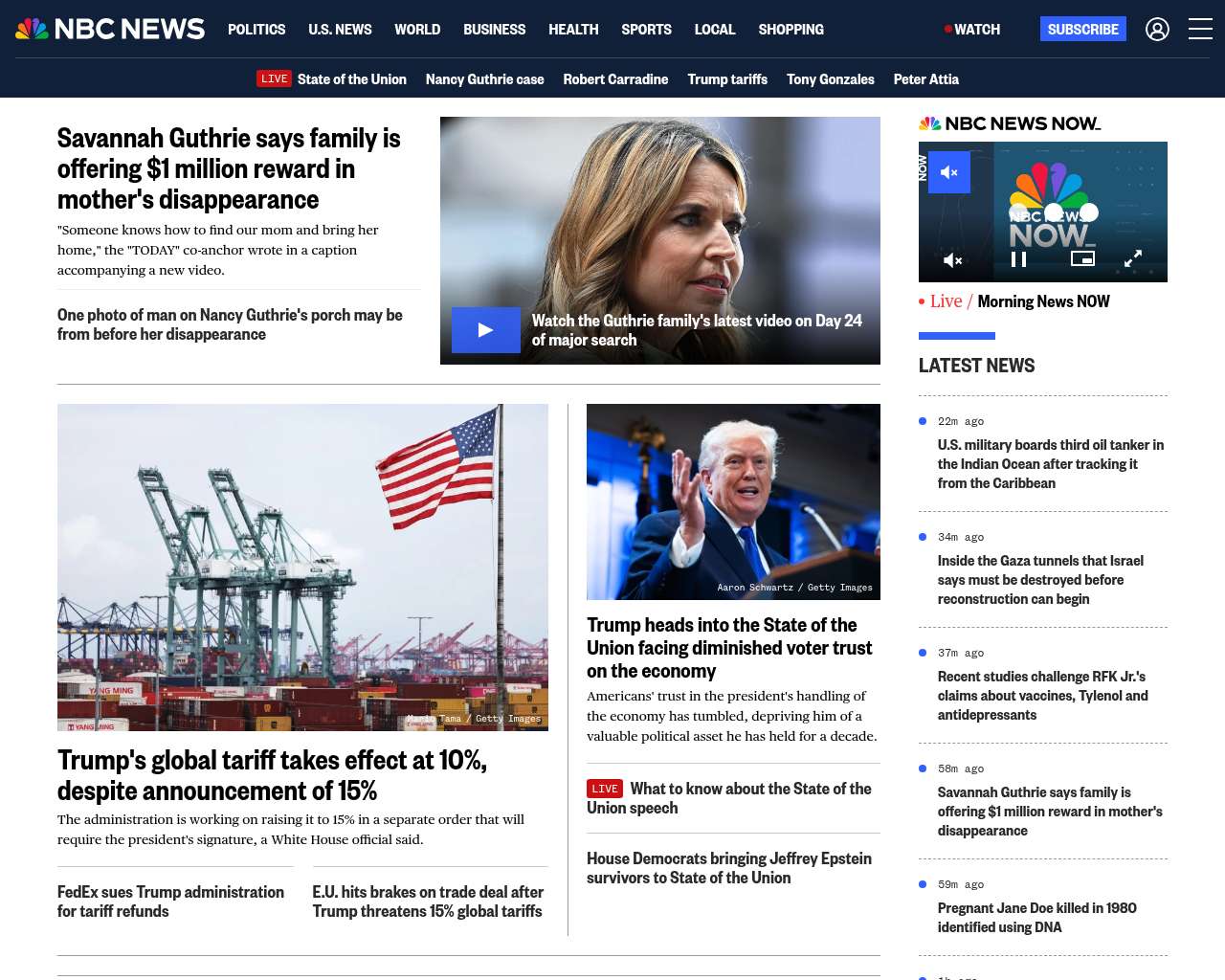Open the Politics section
The image size is (1225, 980).
point(256,30)
